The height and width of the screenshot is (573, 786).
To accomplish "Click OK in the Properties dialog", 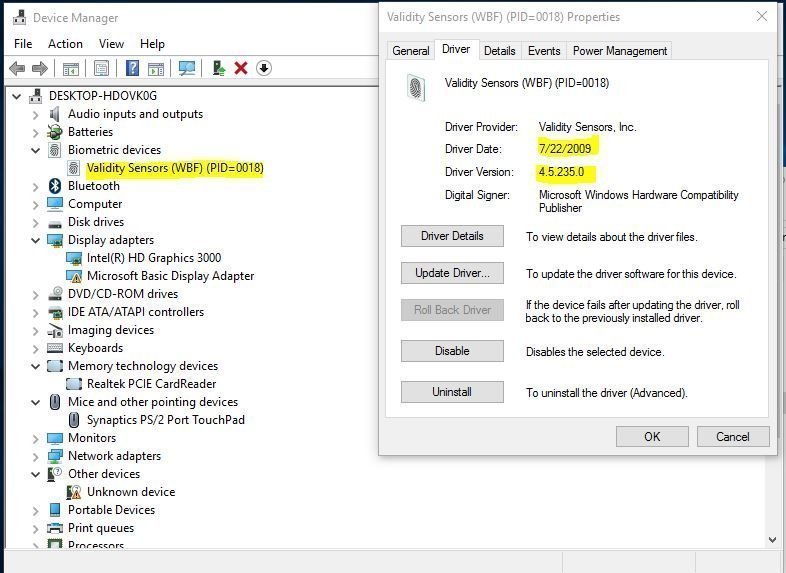I will pyautogui.click(x=652, y=437).
